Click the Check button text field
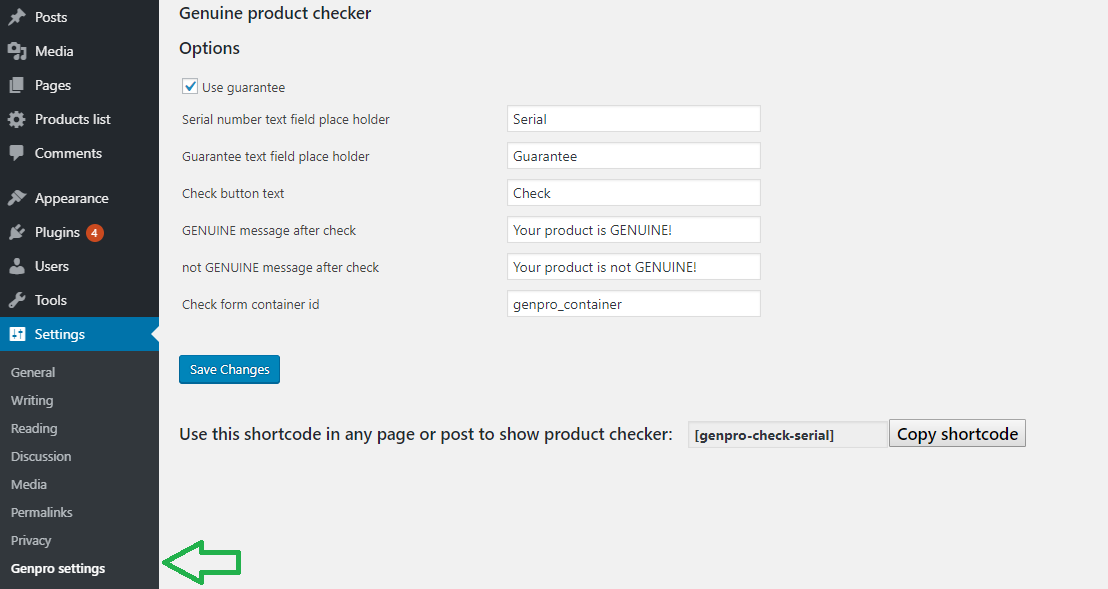This screenshot has height=589, width=1108. [633, 193]
